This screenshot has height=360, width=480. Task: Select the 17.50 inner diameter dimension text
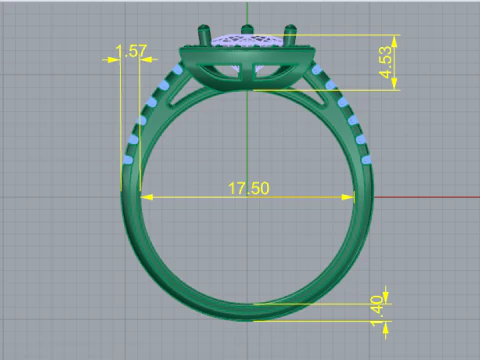click(249, 188)
